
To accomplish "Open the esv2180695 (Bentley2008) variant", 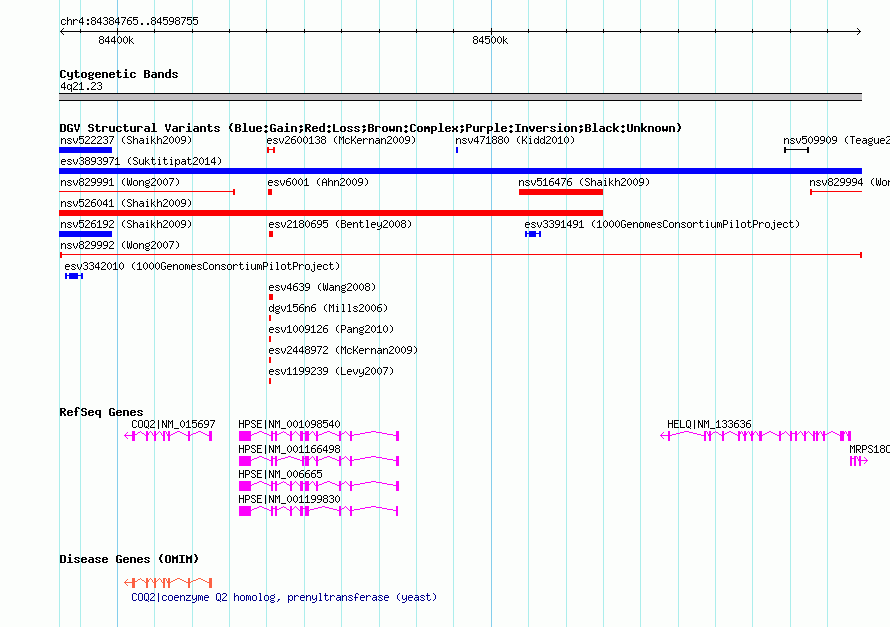I will pos(340,224).
